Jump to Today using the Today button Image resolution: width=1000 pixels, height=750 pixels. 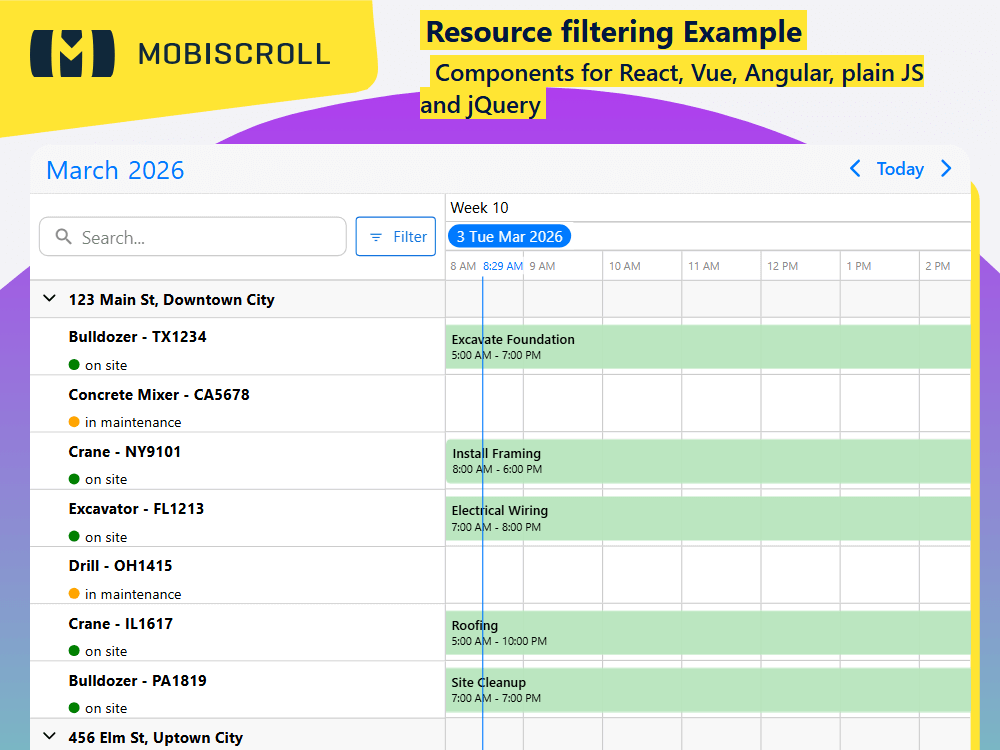coord(900,169)
